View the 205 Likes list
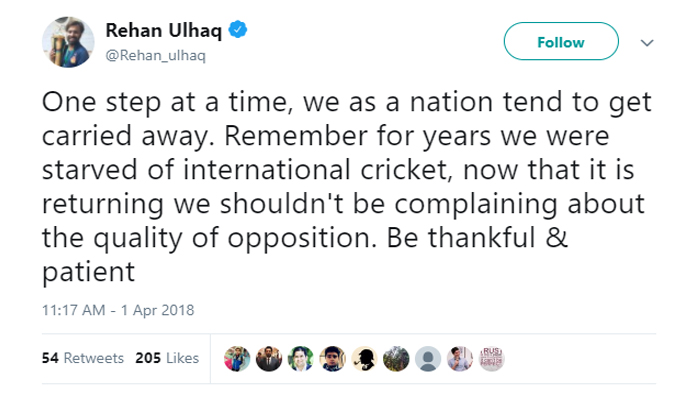 (167, 358)
